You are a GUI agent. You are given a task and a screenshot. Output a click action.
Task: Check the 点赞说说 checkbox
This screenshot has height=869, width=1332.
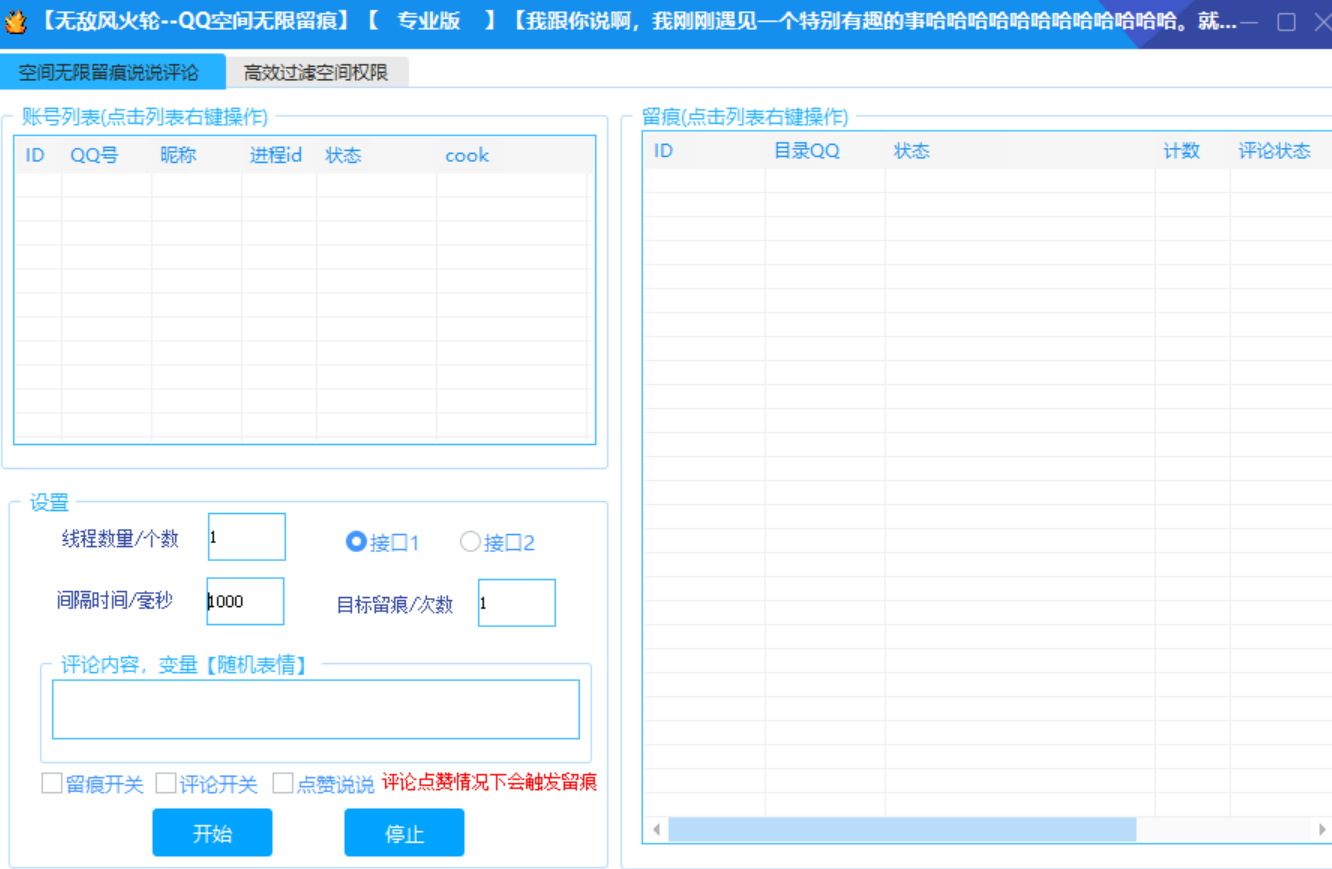click(x=283, y=783)
